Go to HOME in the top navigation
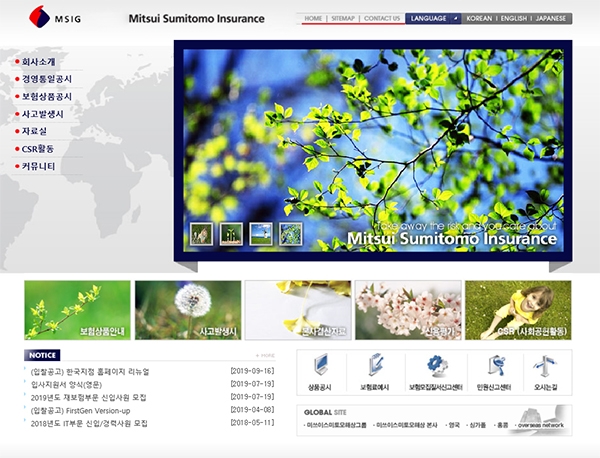 pyautogui.click(x=313, y=18)
